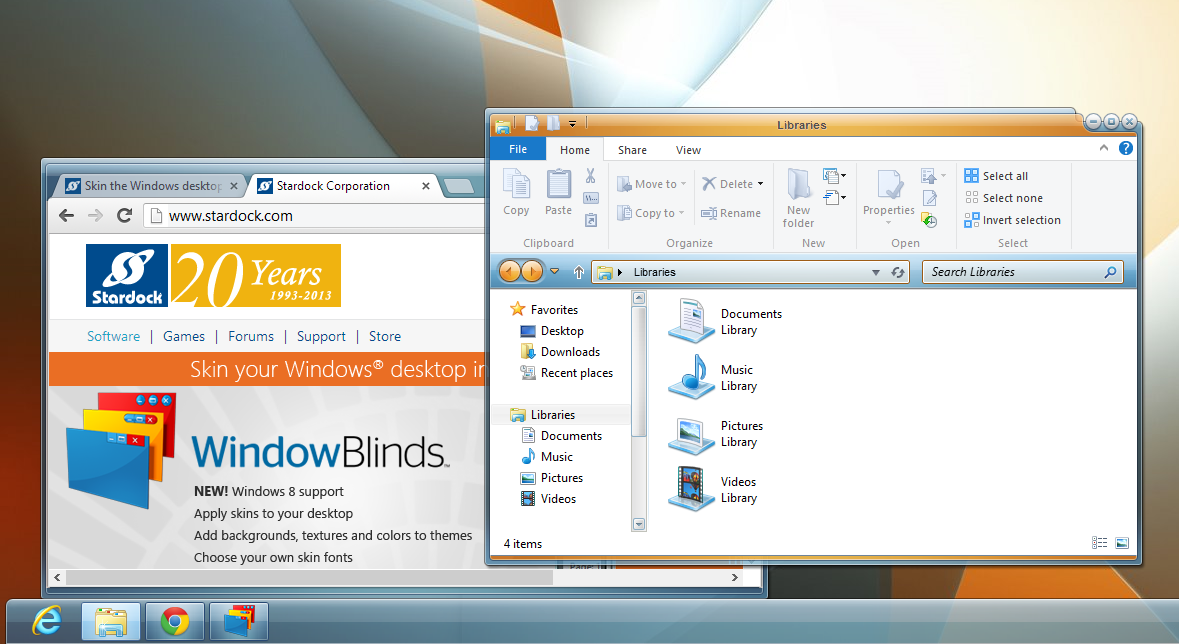Open the Support link on Stardock
This screenshot has height=644, width=1179.
click(x=321, y=336)
